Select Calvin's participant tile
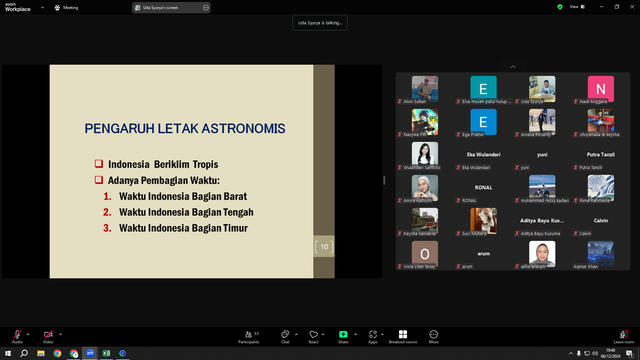Image resolution: width=640 pixels, height=360 pixels. point(600,222)
